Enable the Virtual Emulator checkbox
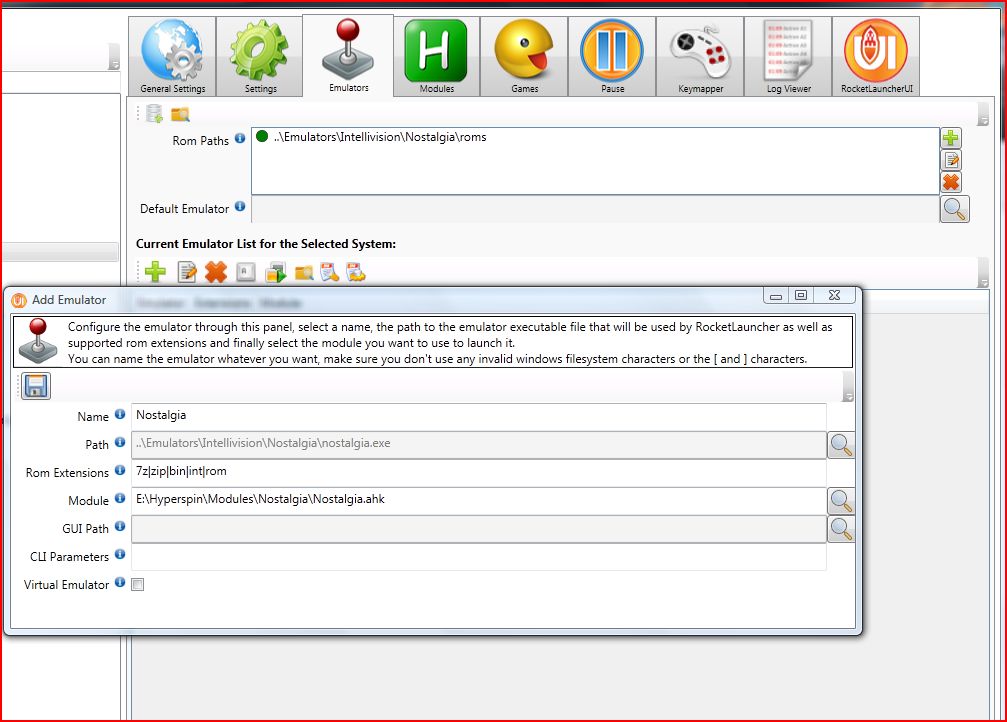The image size is (1007, 722). (138, 585)
